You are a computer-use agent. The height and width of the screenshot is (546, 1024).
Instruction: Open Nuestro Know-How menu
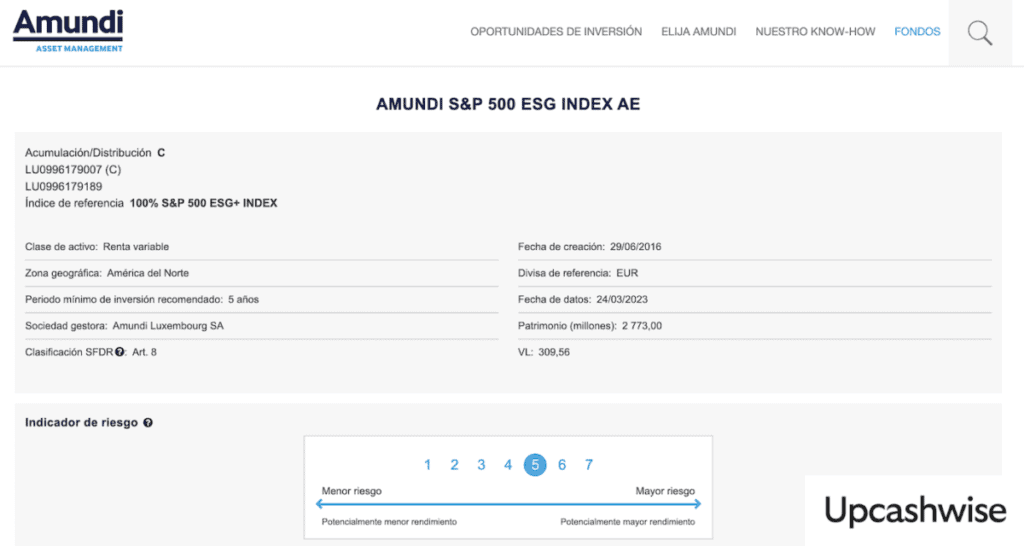pos(815,31)
